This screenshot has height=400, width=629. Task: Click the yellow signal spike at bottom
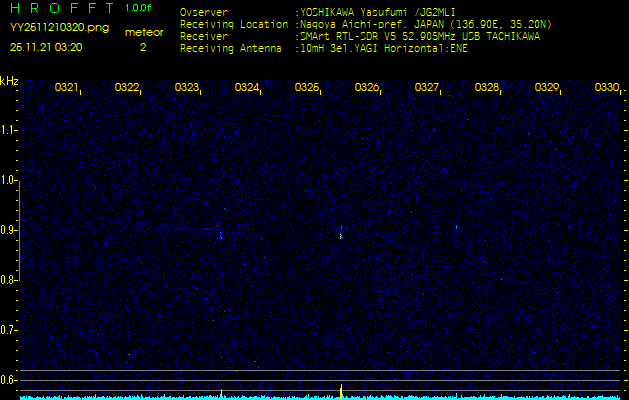coord(341,390)
